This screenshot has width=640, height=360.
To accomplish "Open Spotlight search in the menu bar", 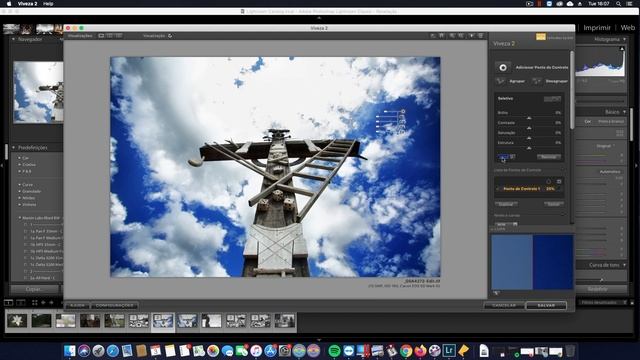I will 619,4.
